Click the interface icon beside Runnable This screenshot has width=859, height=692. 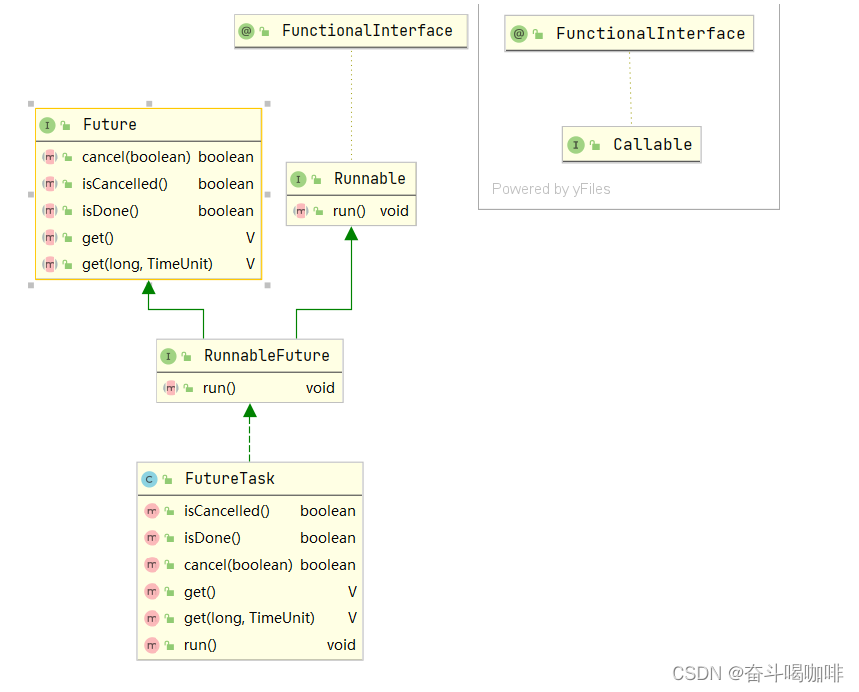tap(300, 179)
